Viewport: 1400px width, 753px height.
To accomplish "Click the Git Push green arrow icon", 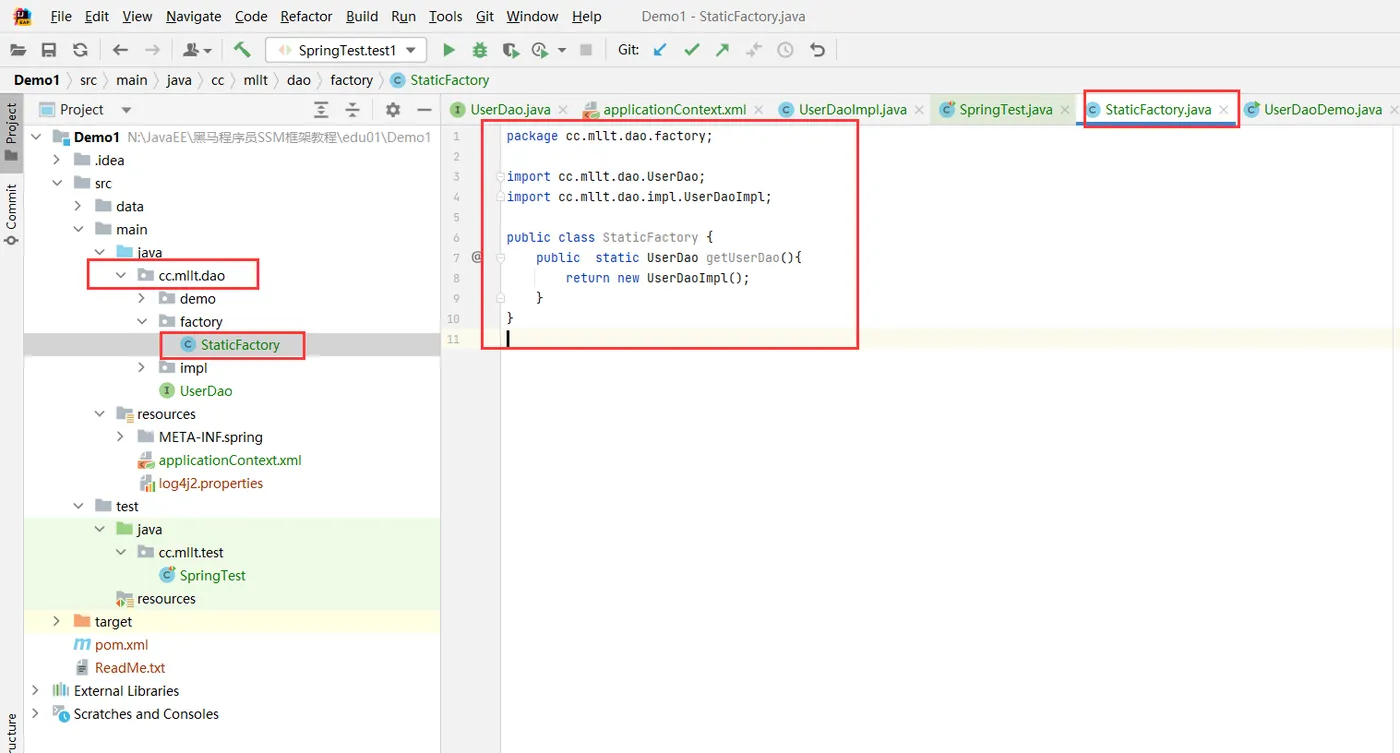I will click(x=723, y=50).
